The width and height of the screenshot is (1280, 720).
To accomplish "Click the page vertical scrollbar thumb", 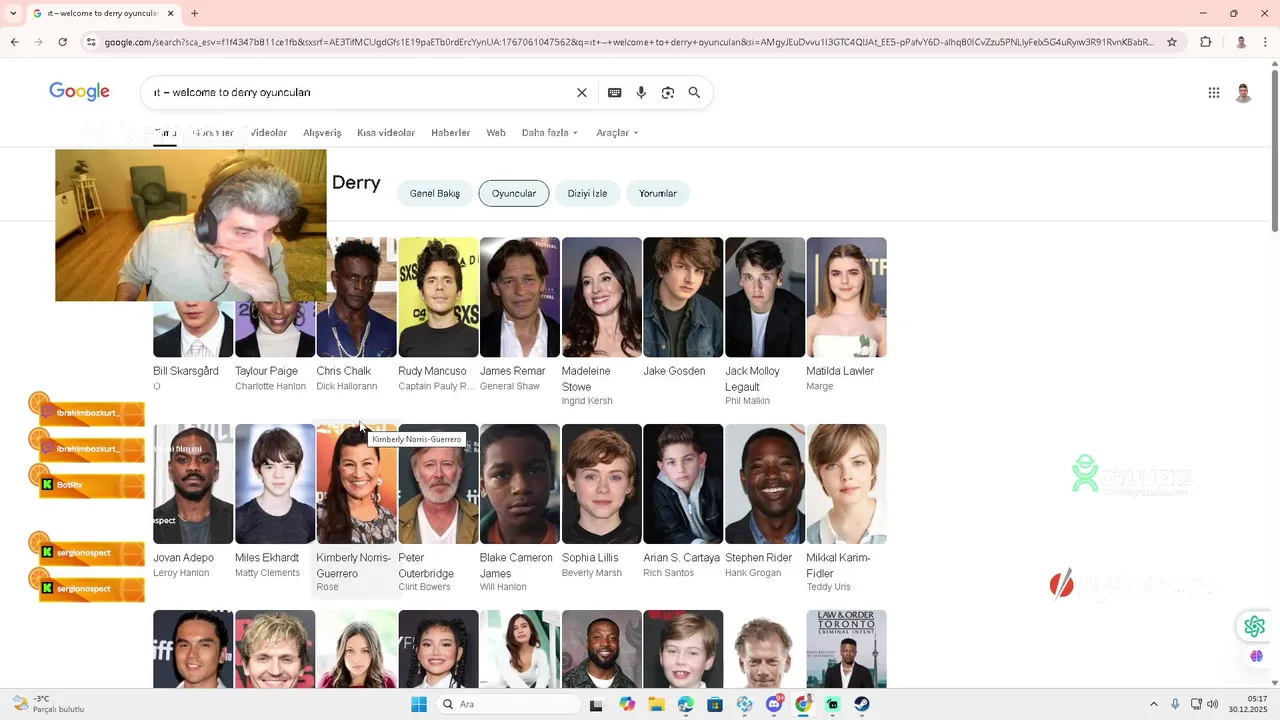I will click(x=1274, y=153).
